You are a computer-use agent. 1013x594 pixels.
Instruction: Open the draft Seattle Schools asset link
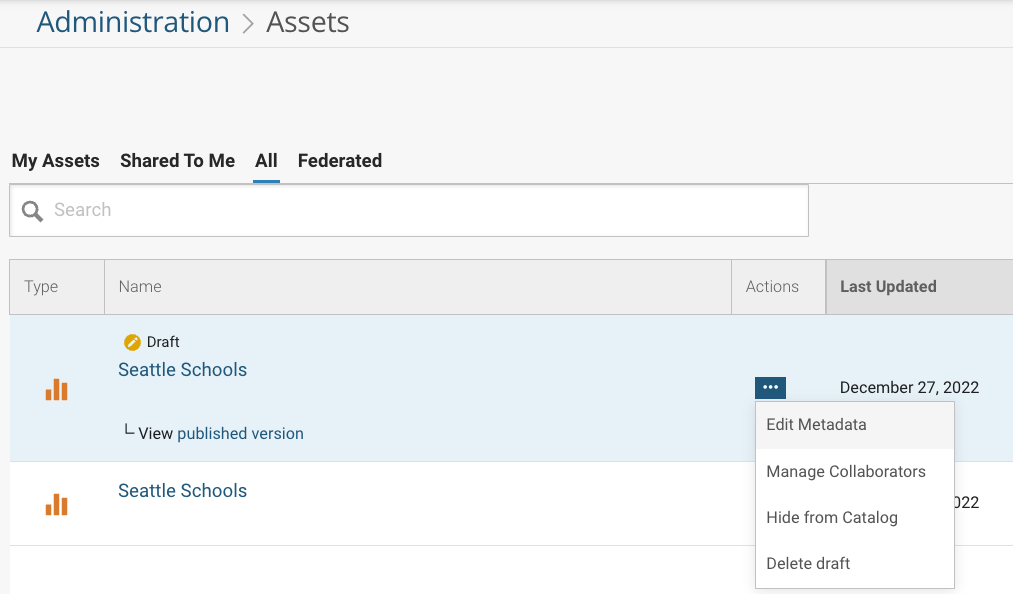coord(183,370)
